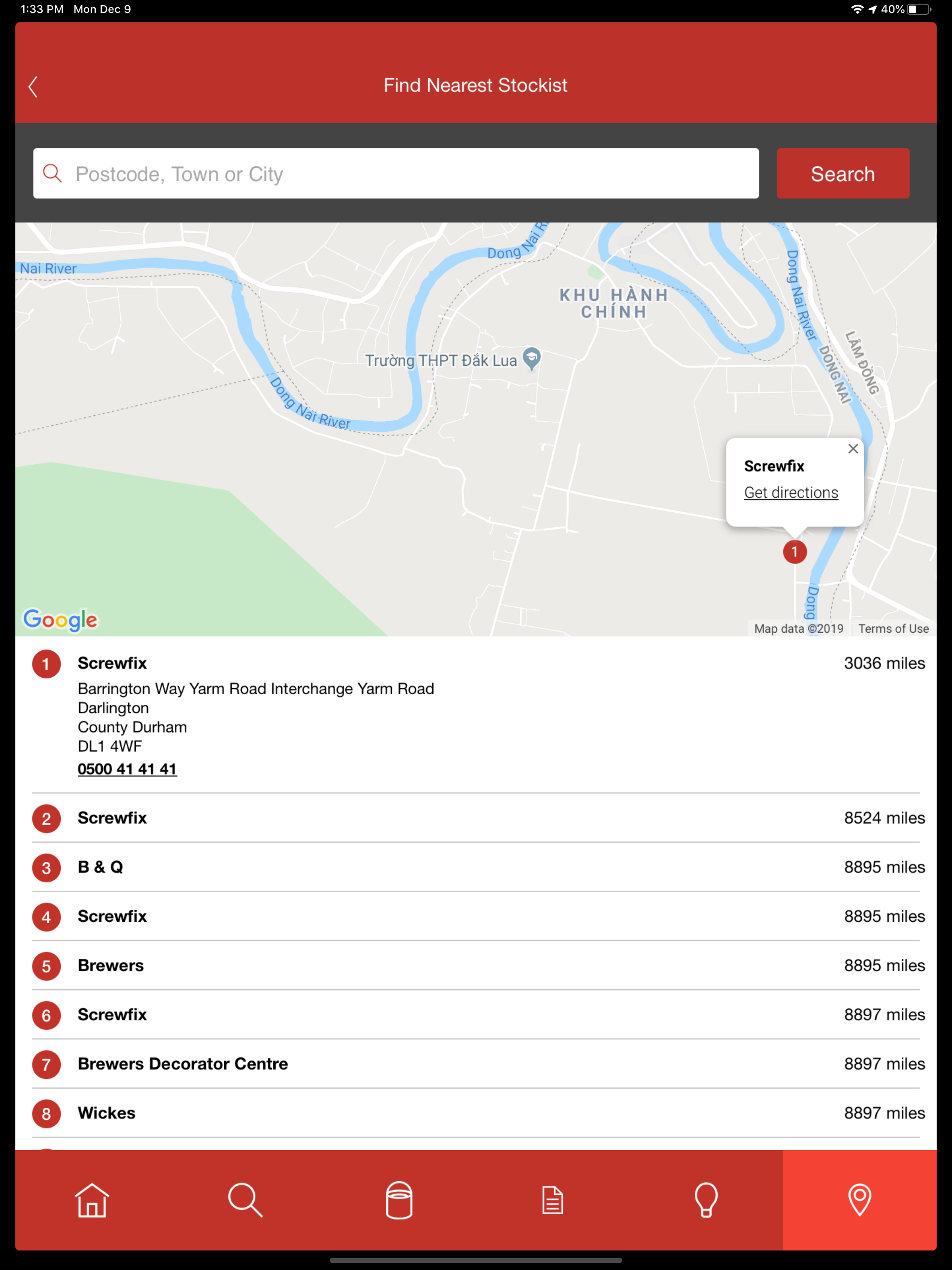This screenshot has width=952, height=1270.
Task: Click the Find Nearest Stockist header title
Action: 476,86
